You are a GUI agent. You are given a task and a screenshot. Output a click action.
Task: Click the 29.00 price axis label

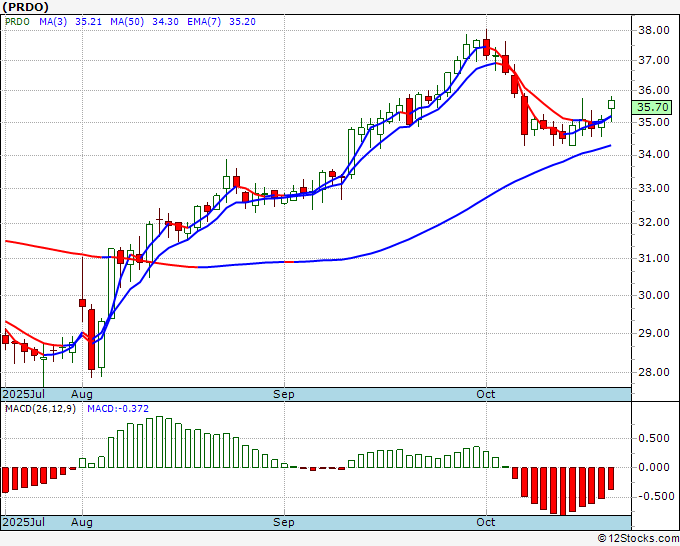pos(654,333)
